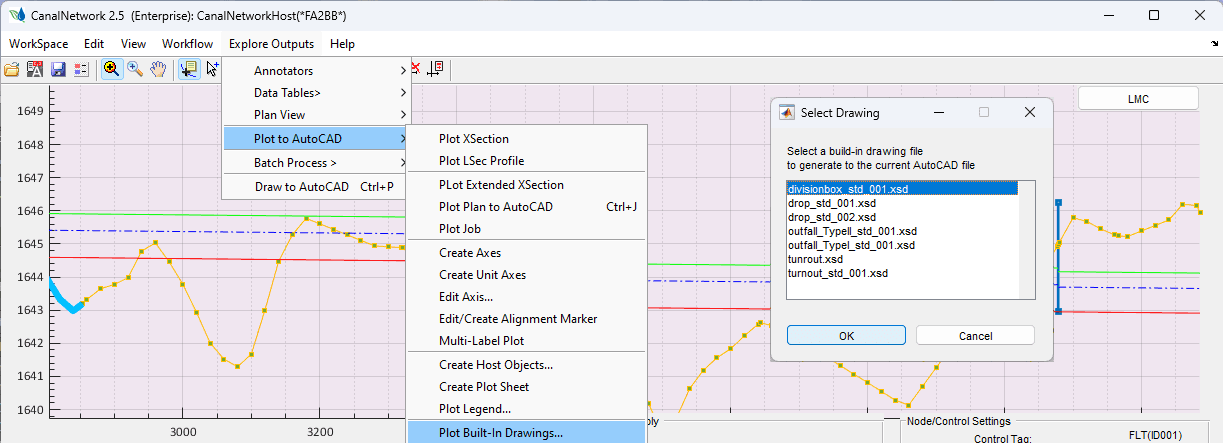The image size is (1223, 443).
Task: Select drop_std_001.xsd in the list
Action: (902, 202)
